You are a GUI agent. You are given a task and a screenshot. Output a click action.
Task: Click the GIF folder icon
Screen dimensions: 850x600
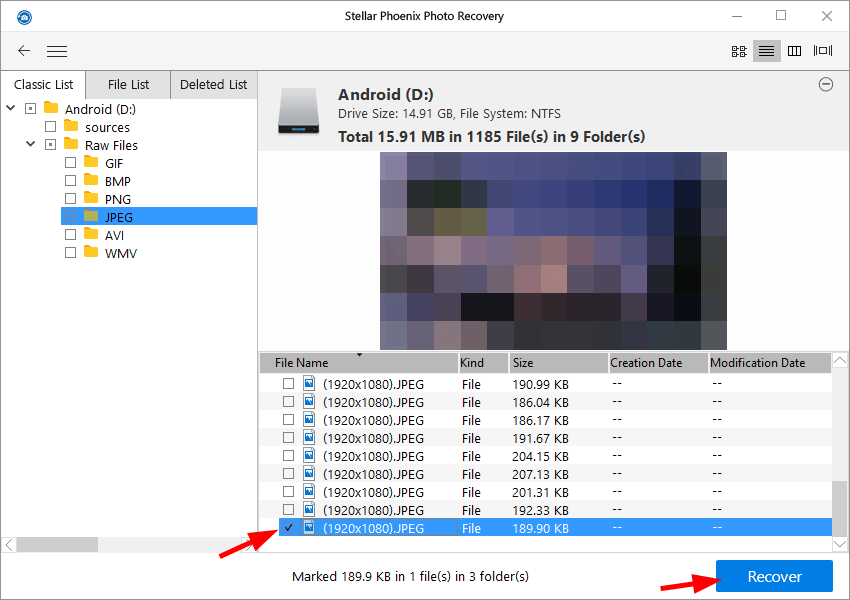[x=91, y=162]
